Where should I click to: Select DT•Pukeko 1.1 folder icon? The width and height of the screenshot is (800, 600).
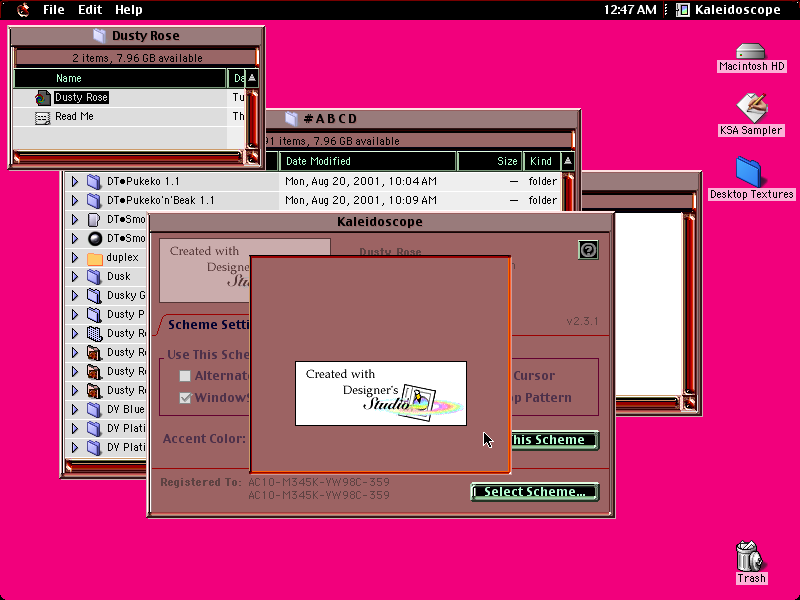[x=94, y=181]
